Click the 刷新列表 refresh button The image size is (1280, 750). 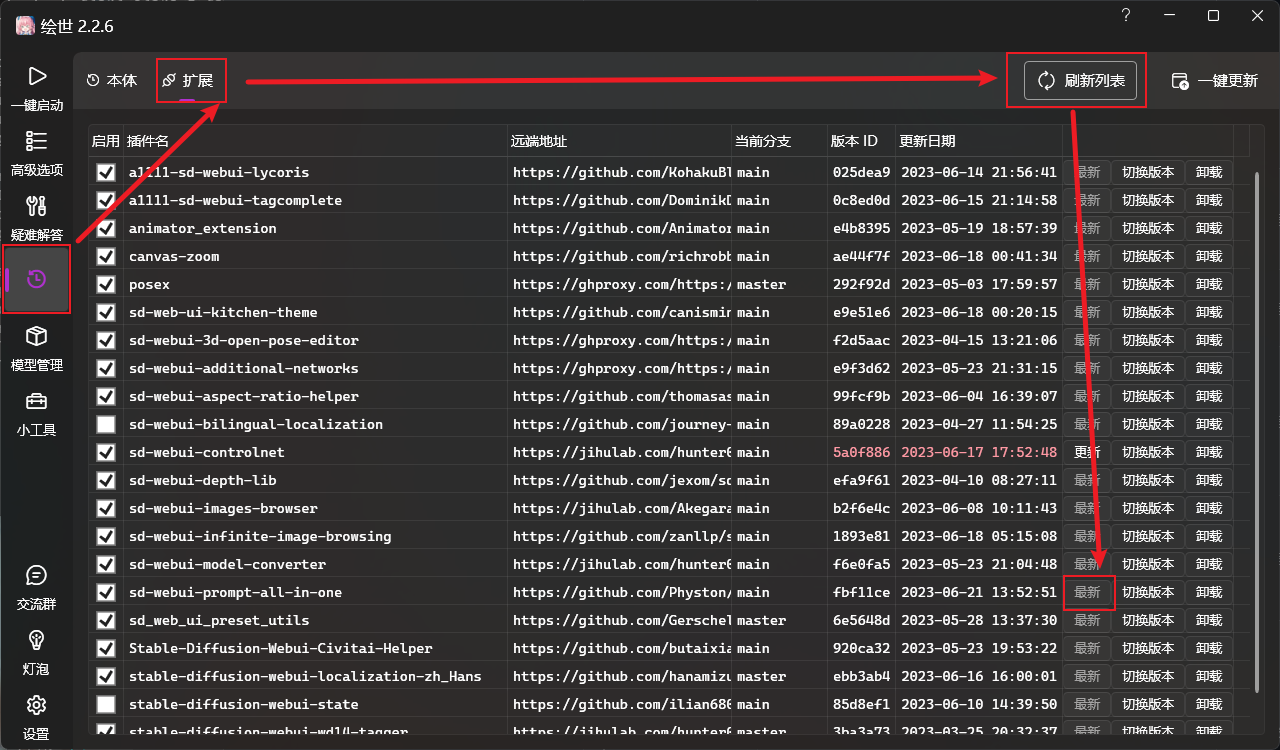[x=1081, y=81]
